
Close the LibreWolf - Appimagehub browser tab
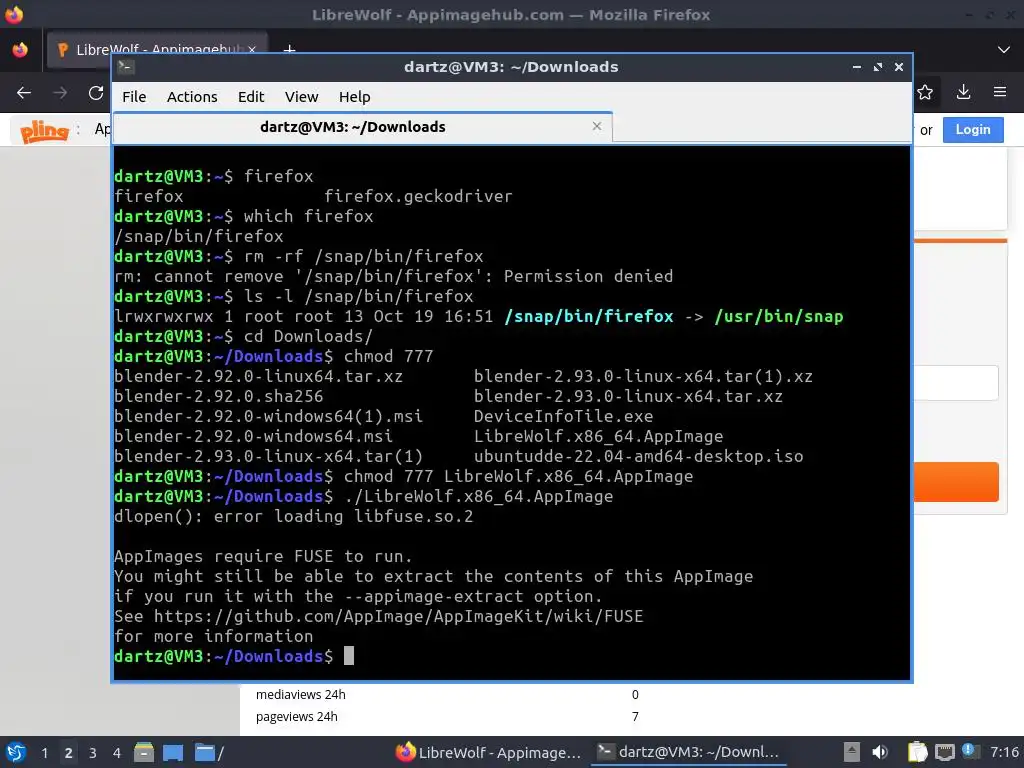click(x=252, y=50)
